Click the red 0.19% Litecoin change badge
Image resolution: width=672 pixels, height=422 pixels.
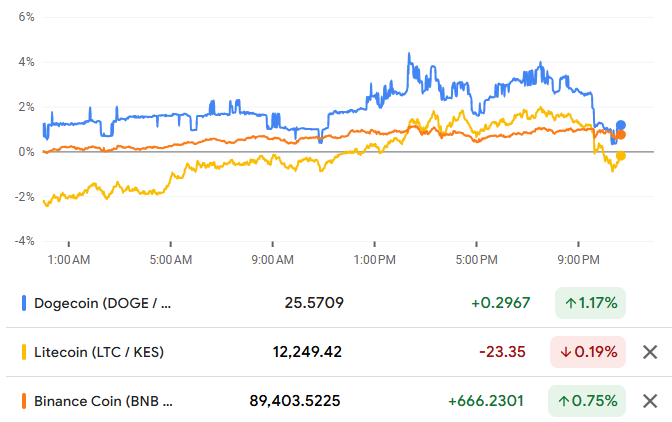[x=587, y=352]
